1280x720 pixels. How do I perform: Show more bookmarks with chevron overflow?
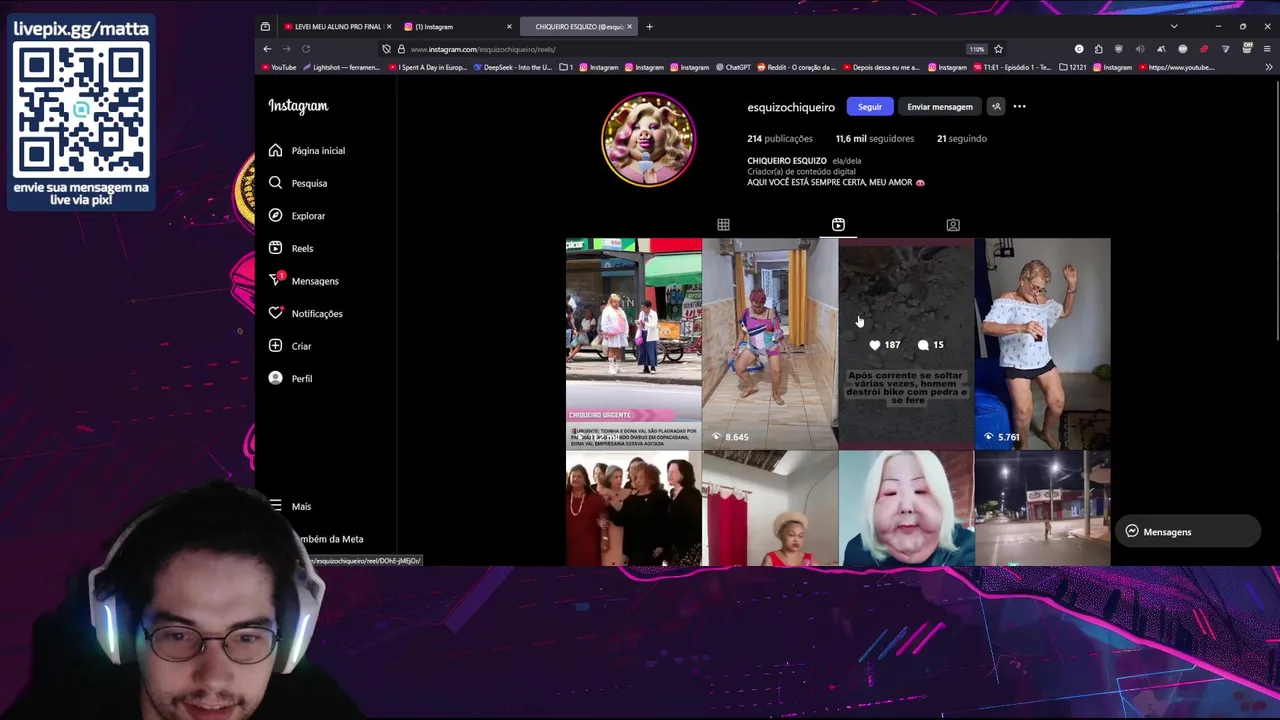point(1269,68)
